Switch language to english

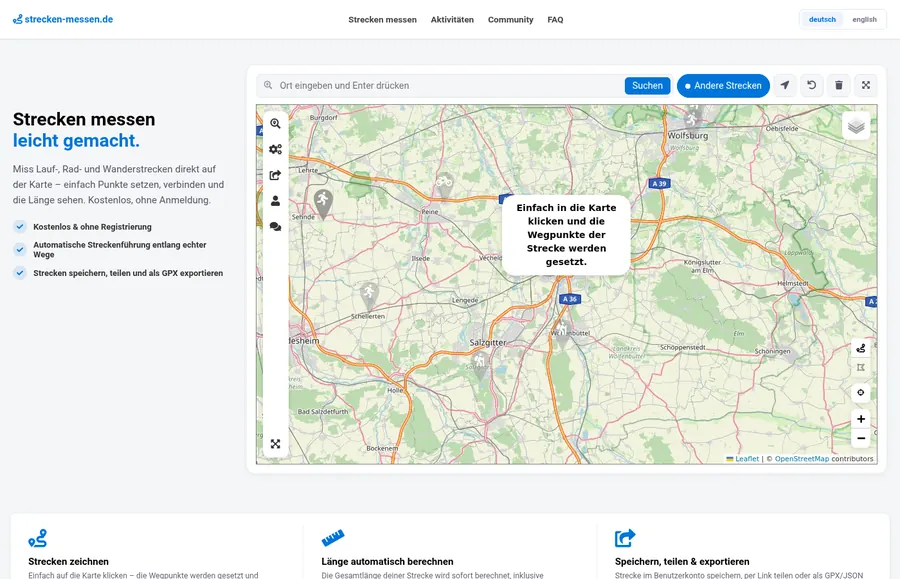tap(864, 20)
